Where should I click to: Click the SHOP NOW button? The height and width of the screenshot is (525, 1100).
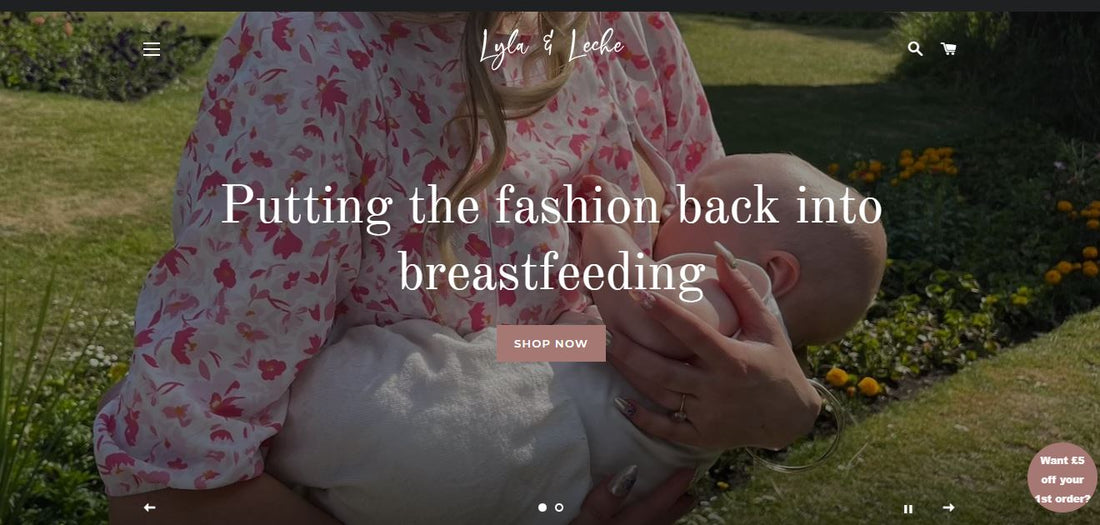[x=551, y=343]
